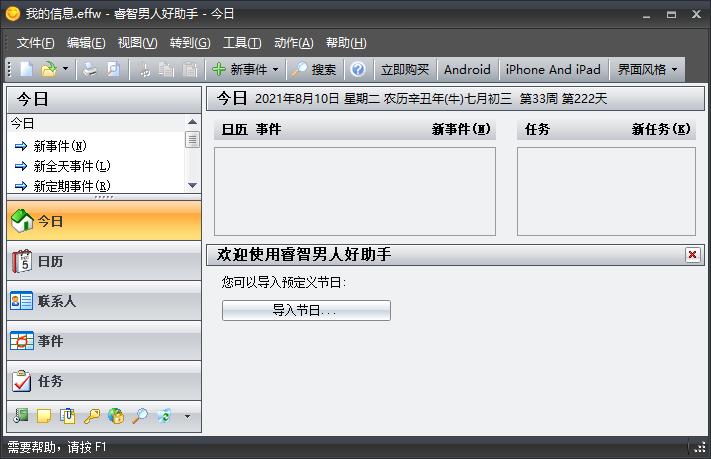711x459 pixels.
Task: Expand the navigation pane options arrow
Action: [186, 416]
